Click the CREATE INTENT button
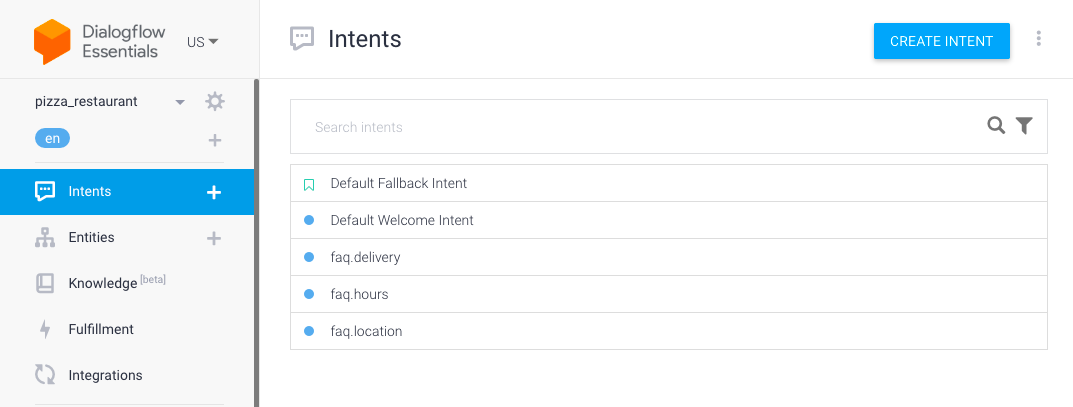This screenshot has width=1073, height=407. (942, 41)
